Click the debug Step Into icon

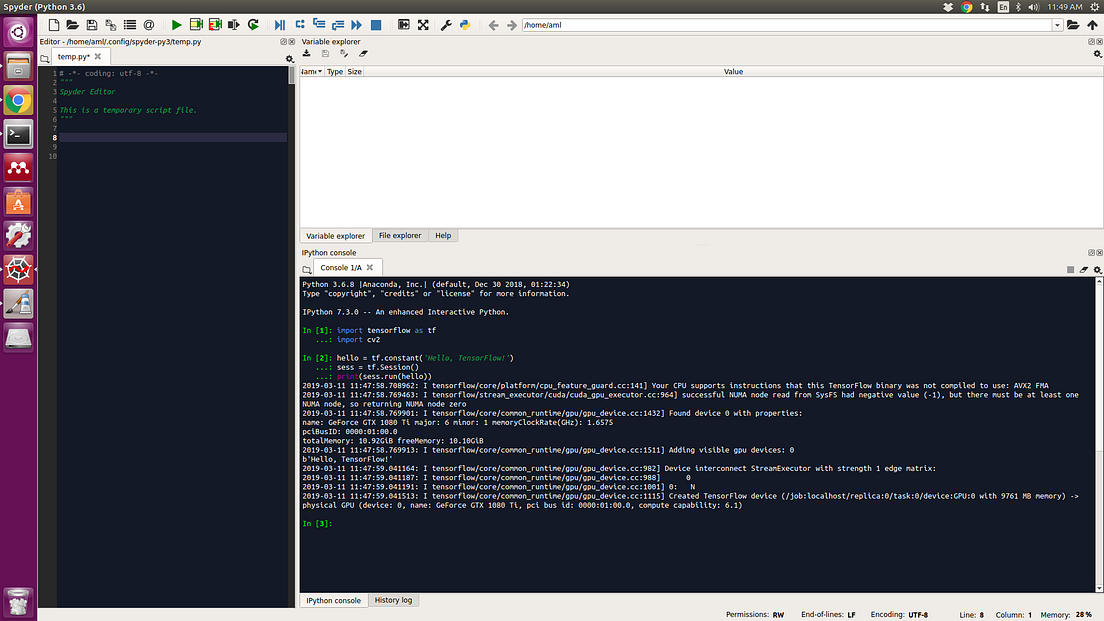pos(319,25)
